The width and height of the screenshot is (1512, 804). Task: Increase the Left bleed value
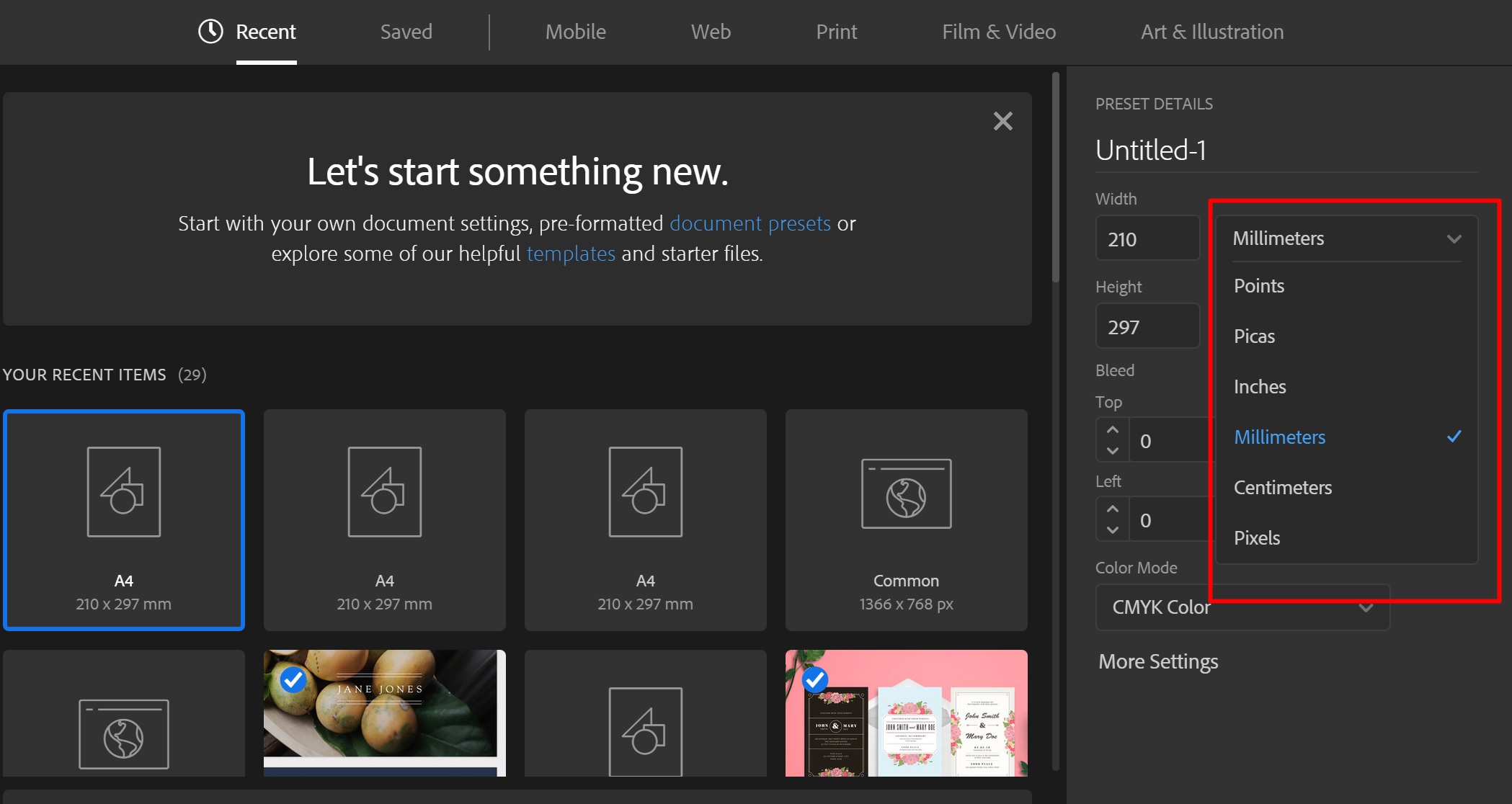coord(1112,509)
